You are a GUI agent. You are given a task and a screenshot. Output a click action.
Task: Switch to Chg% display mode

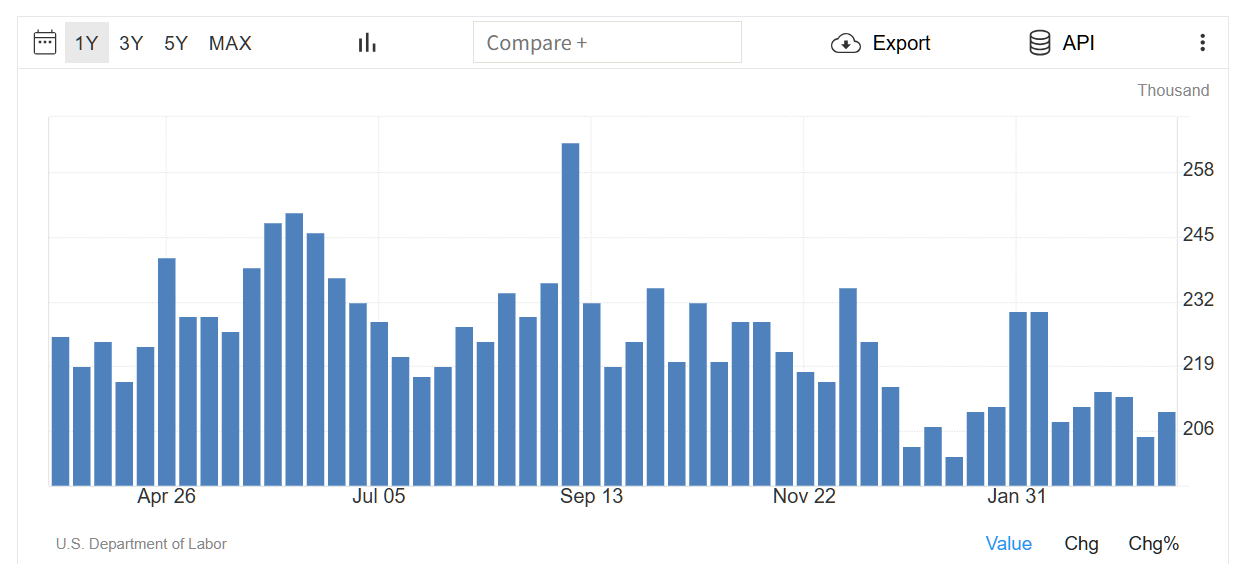click(x=1153, y=543)
